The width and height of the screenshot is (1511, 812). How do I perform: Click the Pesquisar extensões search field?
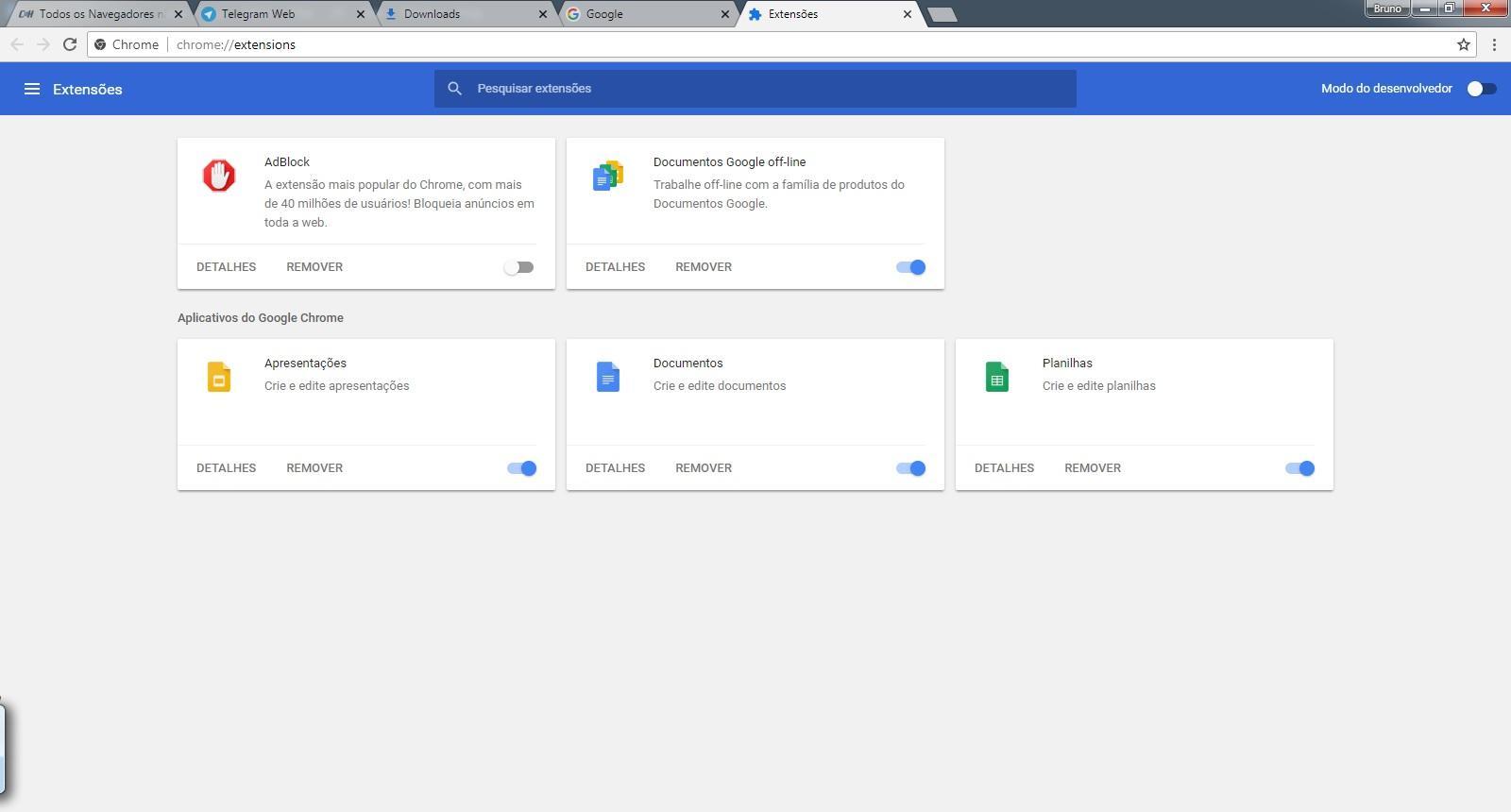755,89
